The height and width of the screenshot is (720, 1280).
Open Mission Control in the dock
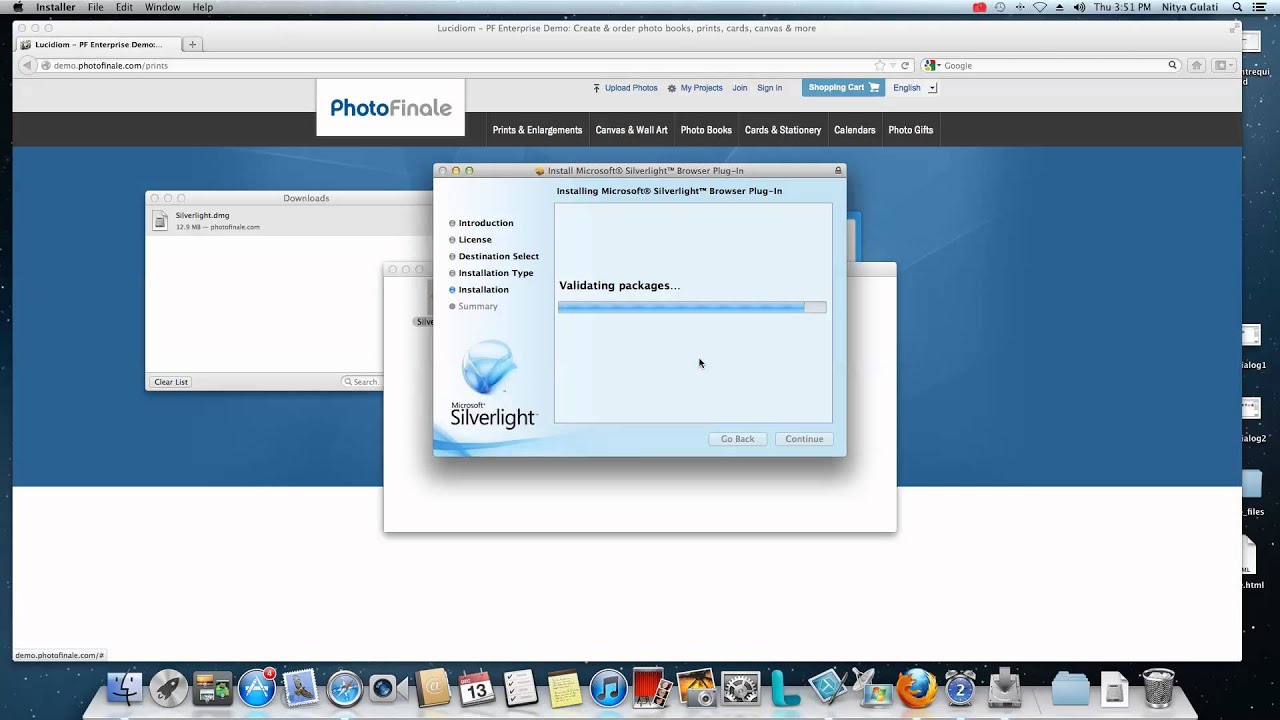212,688
